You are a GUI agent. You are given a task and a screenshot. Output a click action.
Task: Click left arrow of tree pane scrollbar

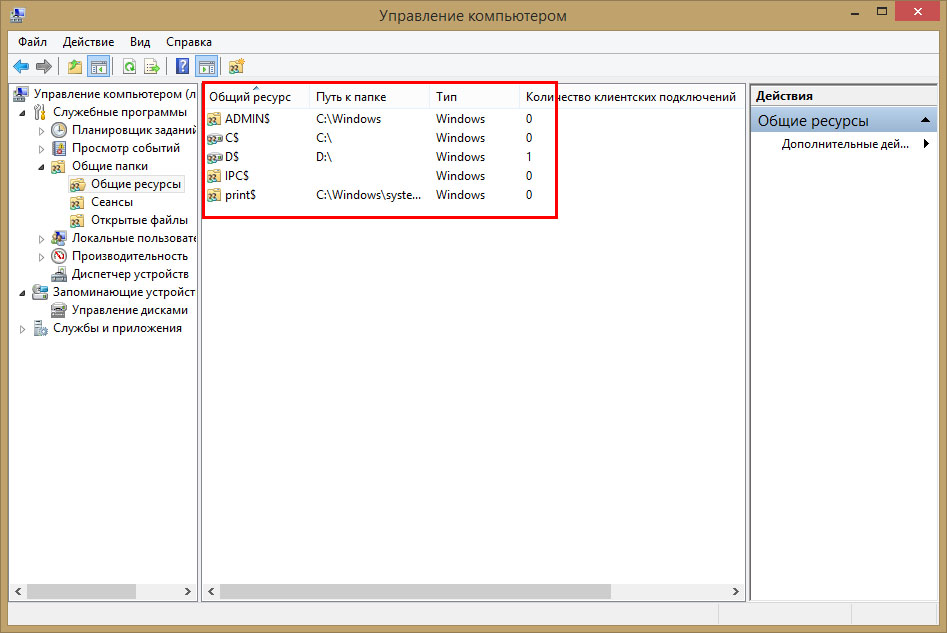pos(18,591)
